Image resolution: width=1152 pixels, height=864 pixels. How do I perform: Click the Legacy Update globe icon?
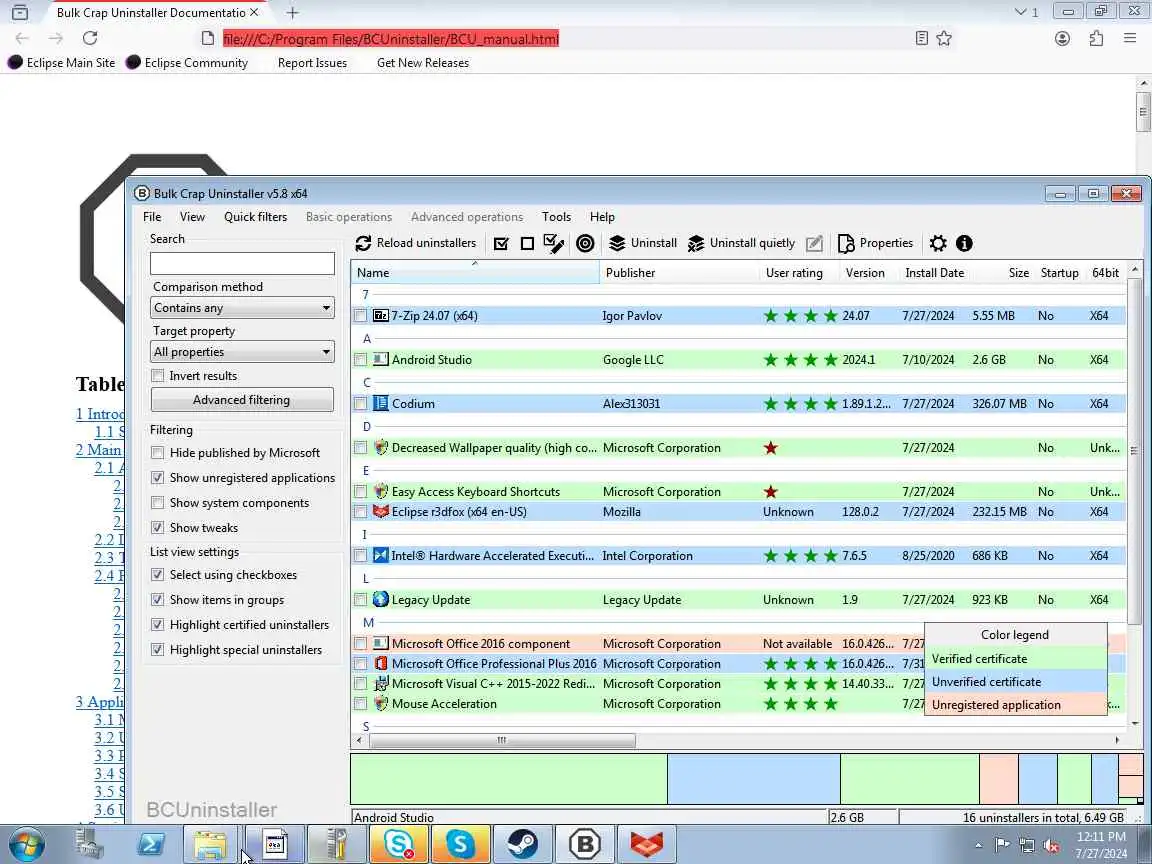click(x=381, y=600)
